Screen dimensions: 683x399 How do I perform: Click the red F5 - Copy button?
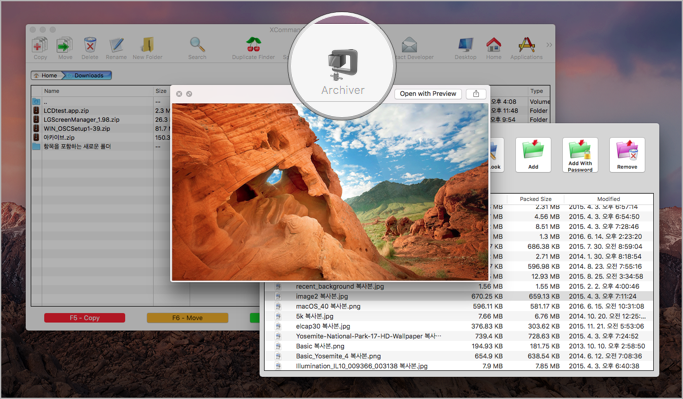85,318
